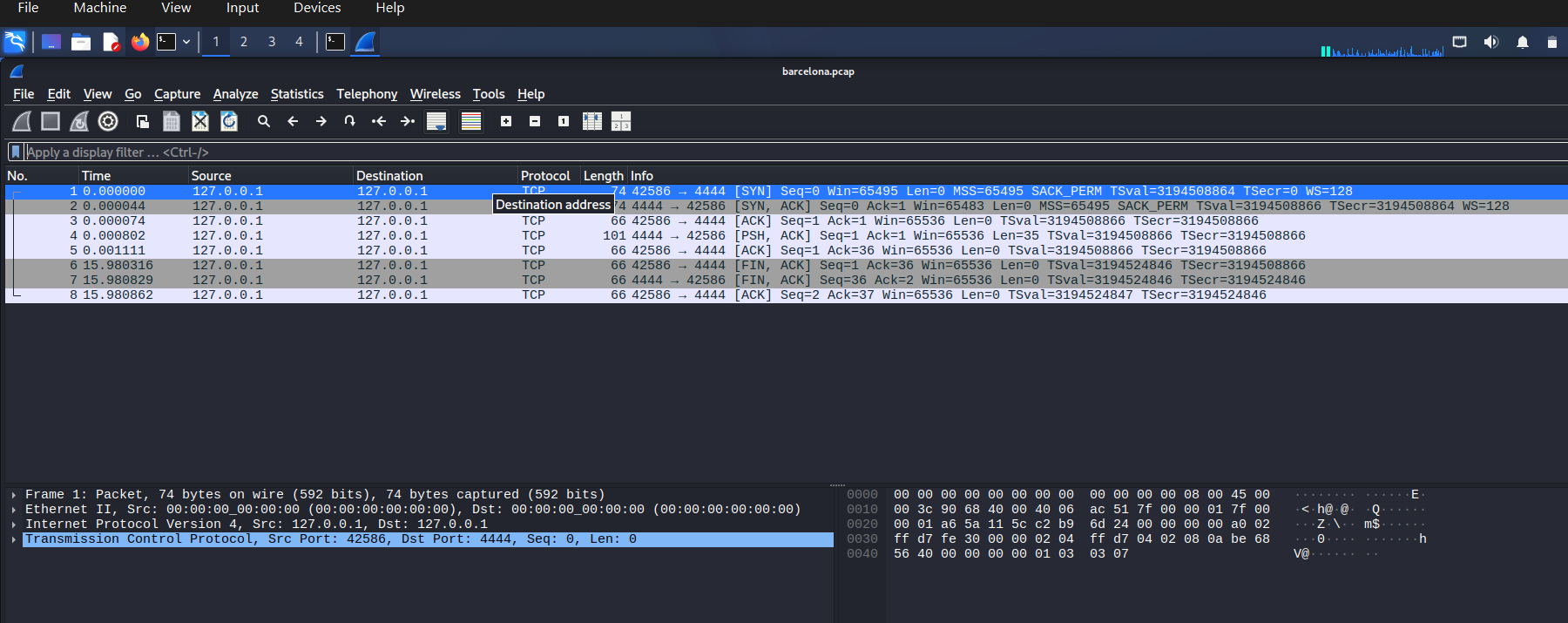The width and height of the screenshot is (1568, 623).
Task: Expand the Transmission Control Protocol row
Action: click(x=14, y=539)
